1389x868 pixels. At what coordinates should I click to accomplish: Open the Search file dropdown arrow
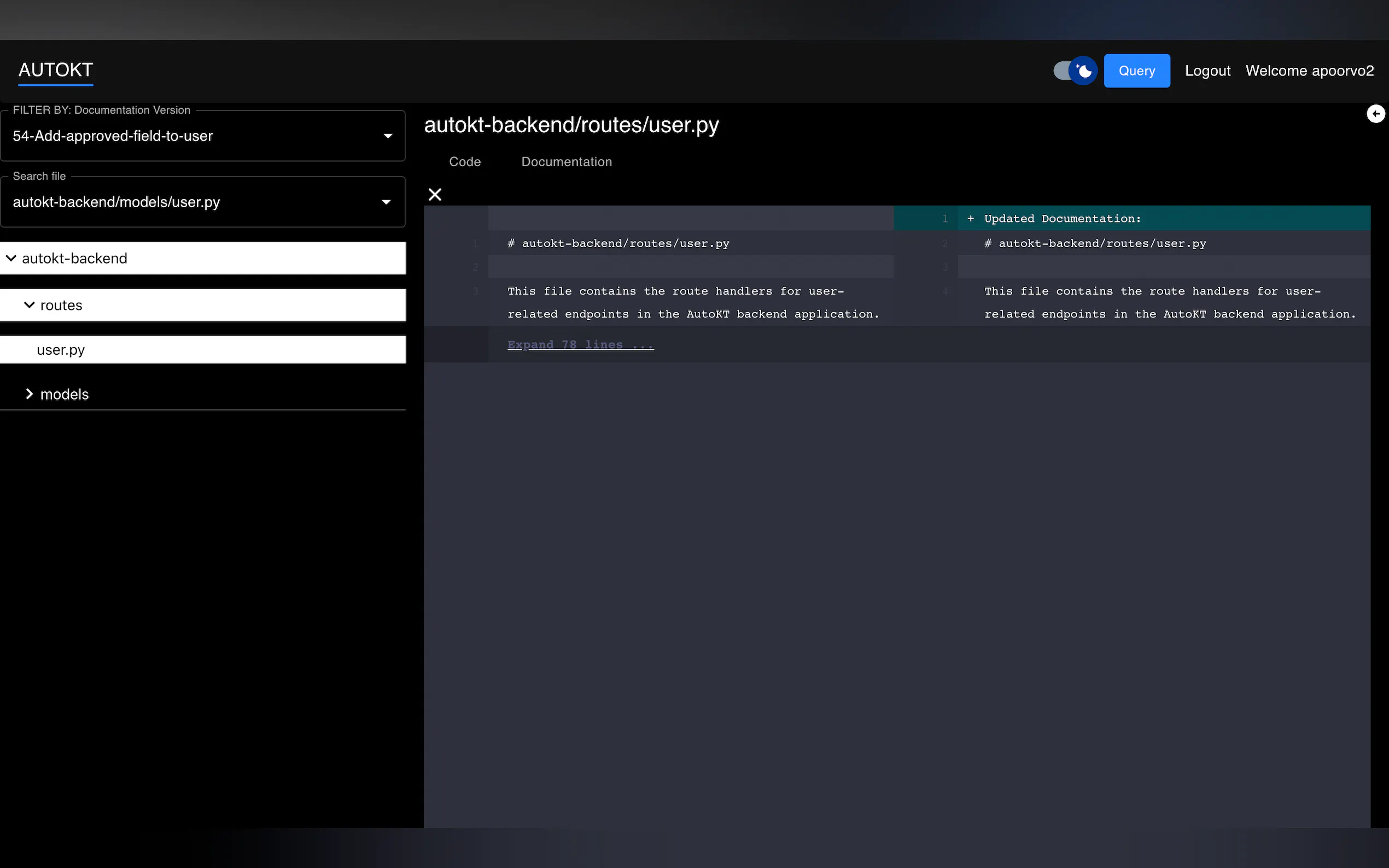point(386,202)
